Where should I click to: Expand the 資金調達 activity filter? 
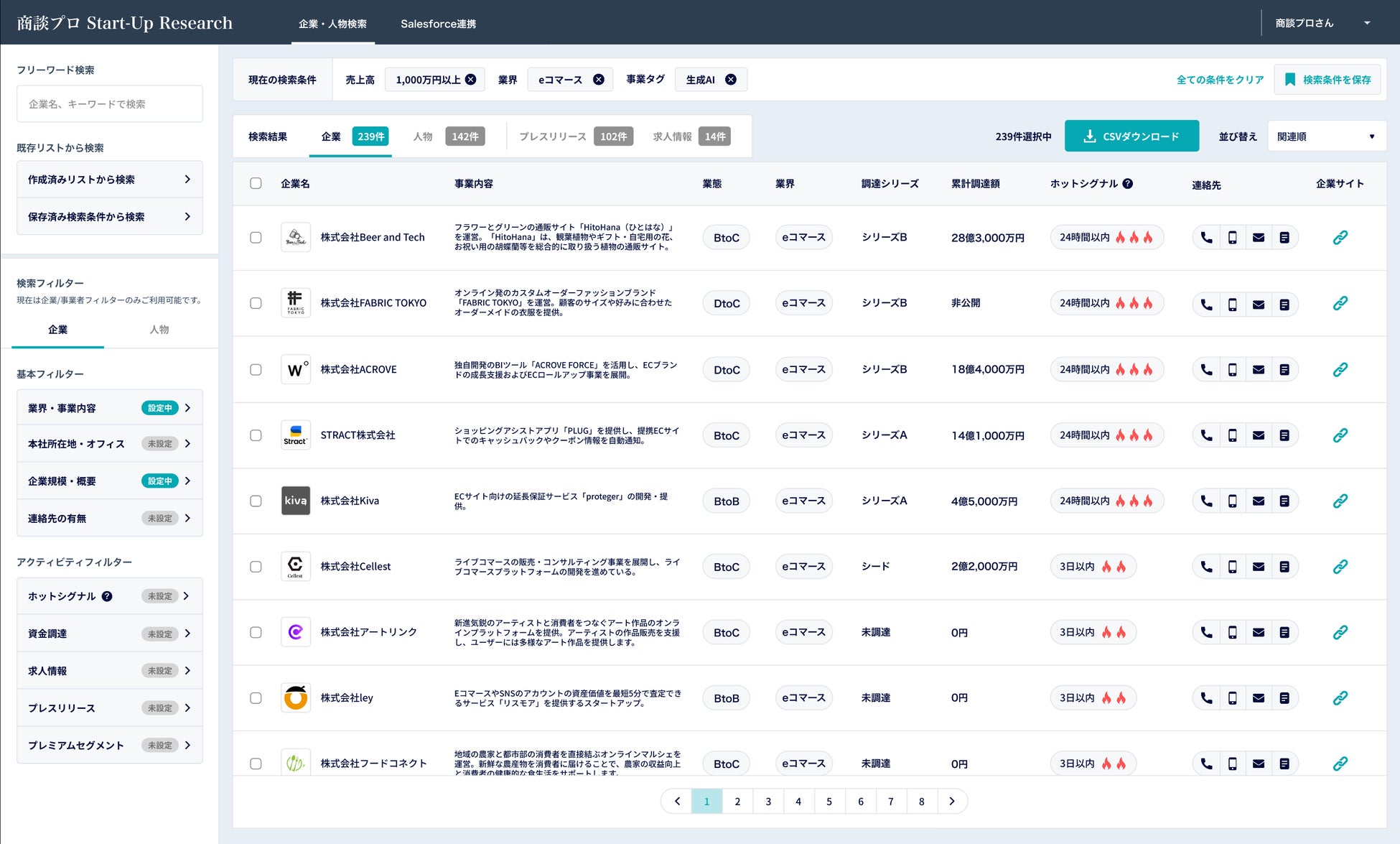point(109,634)
